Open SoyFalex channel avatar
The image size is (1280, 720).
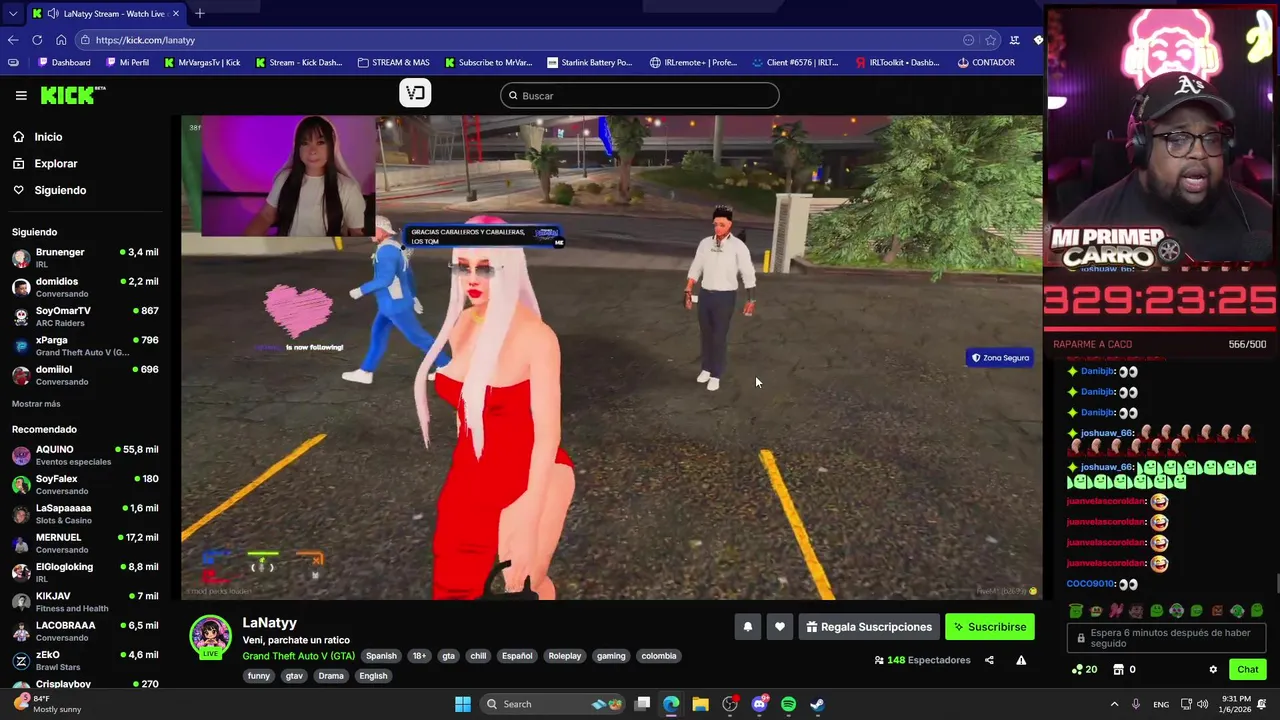coord(21,484)
